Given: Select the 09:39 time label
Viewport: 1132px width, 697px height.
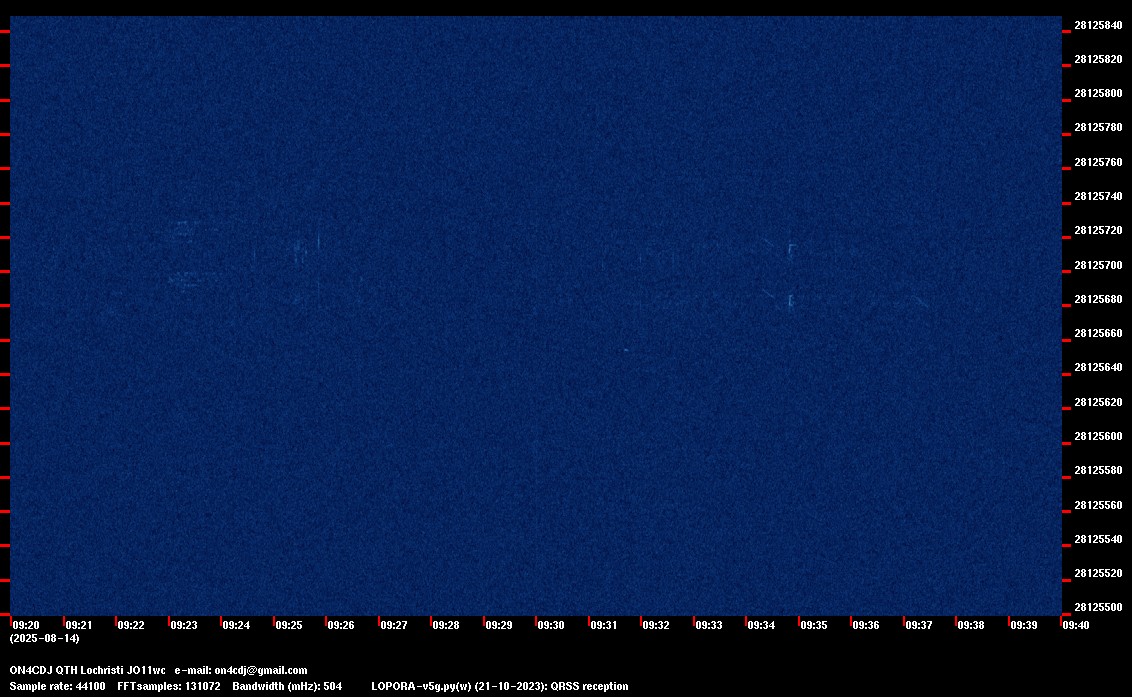Looking at the screenshot, I should point(1024,625).
